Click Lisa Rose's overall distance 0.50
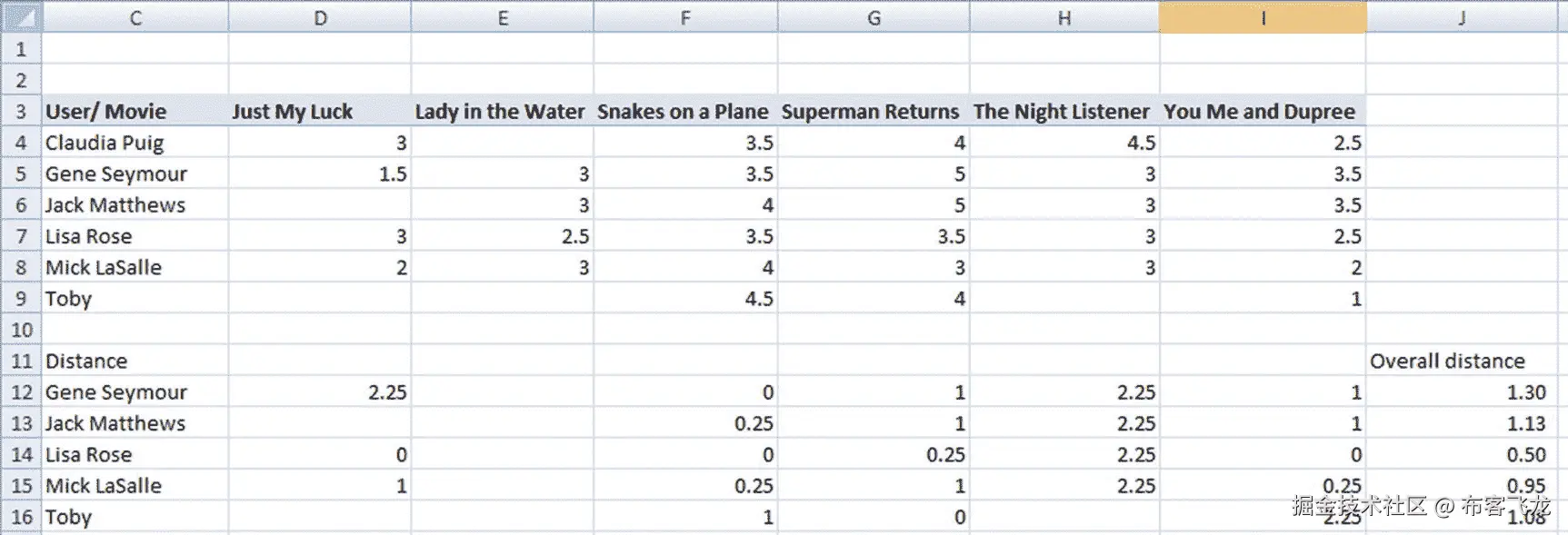 click(1461, 454)
